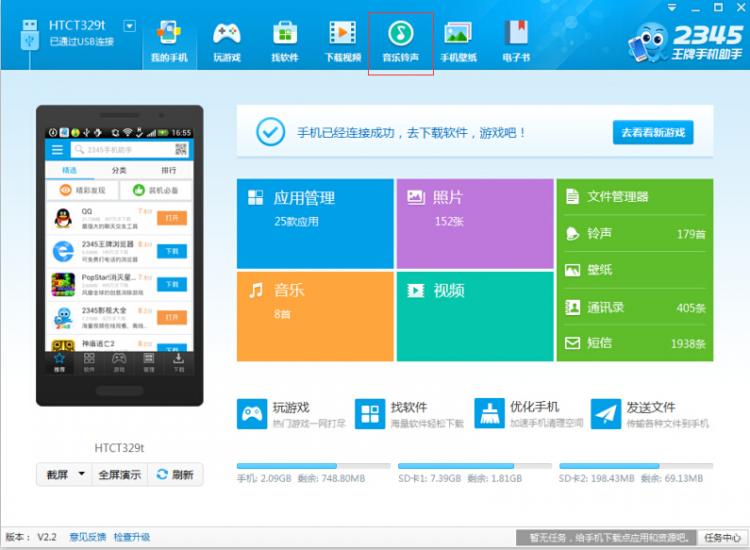This screenshot has width=750, height=550.
Task: Click the connection success checkmark icon
Action: (x=270, y=132)
